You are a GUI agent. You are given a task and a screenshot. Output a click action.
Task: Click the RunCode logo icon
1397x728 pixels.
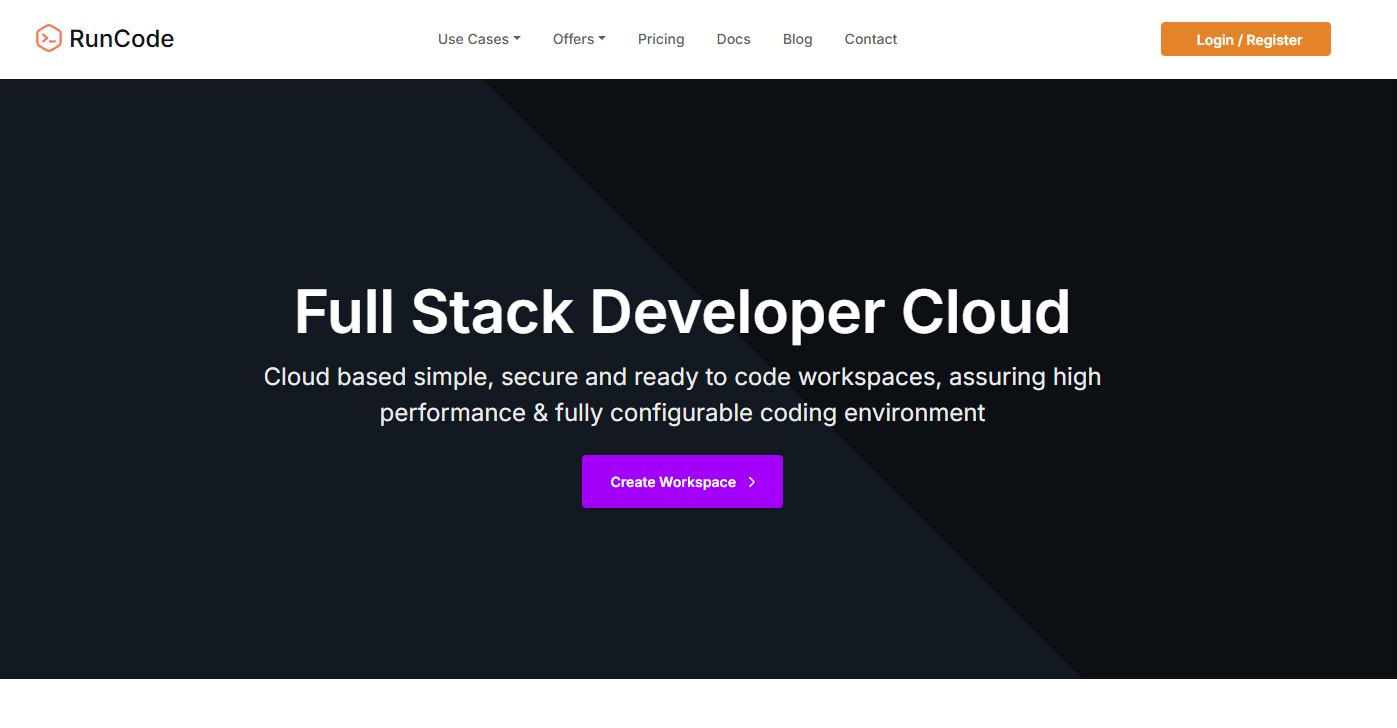[x=47, y=38]
